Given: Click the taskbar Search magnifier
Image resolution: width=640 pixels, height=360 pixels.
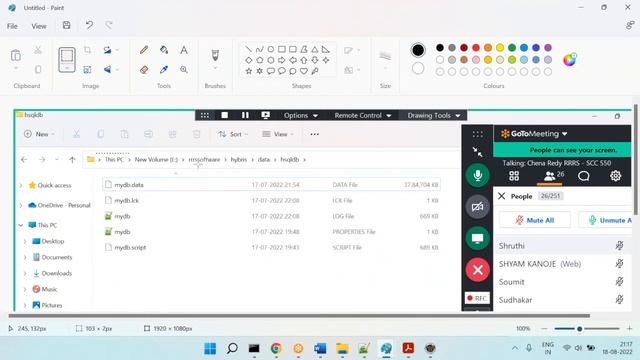Looking at the screenshot, I should pos(232,348).
